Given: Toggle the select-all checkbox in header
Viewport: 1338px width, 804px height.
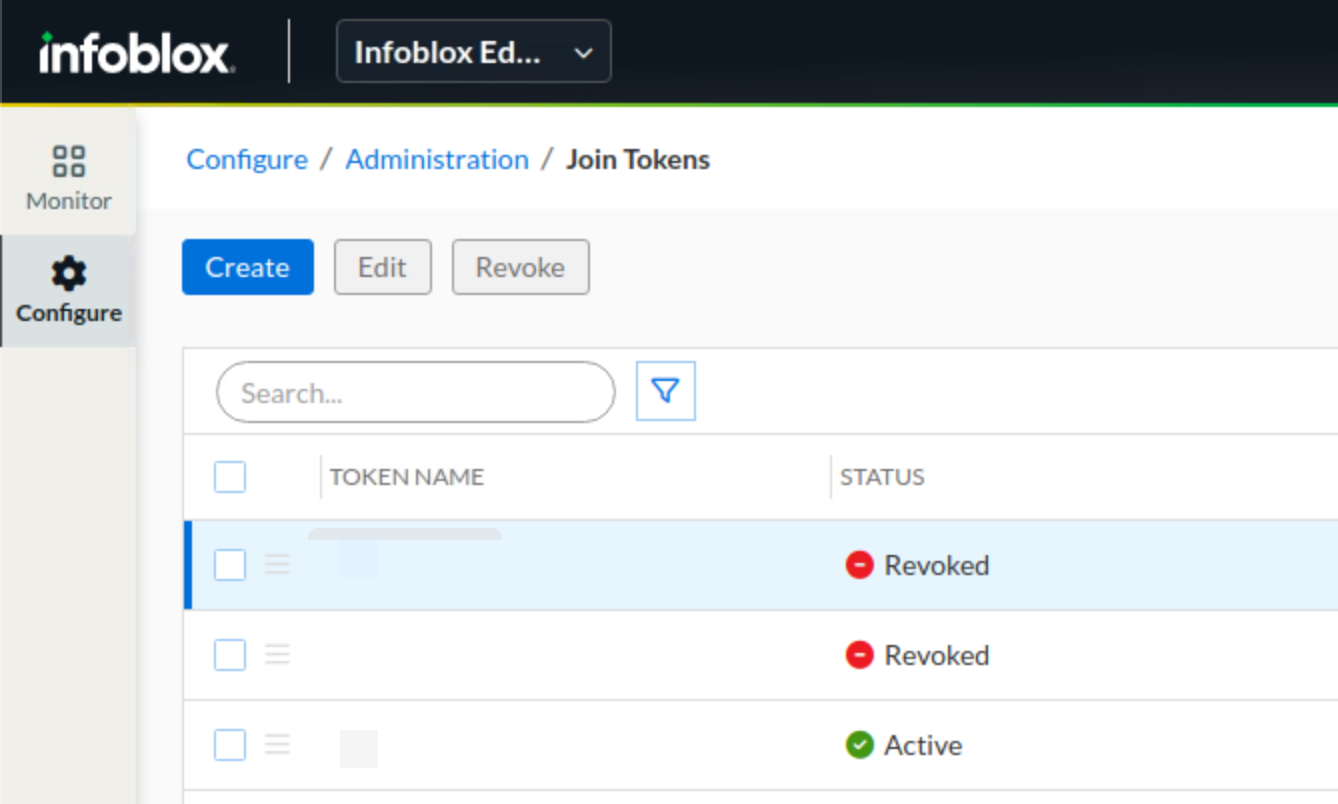Looking at the screenshot, I should (x=230, y=478).
